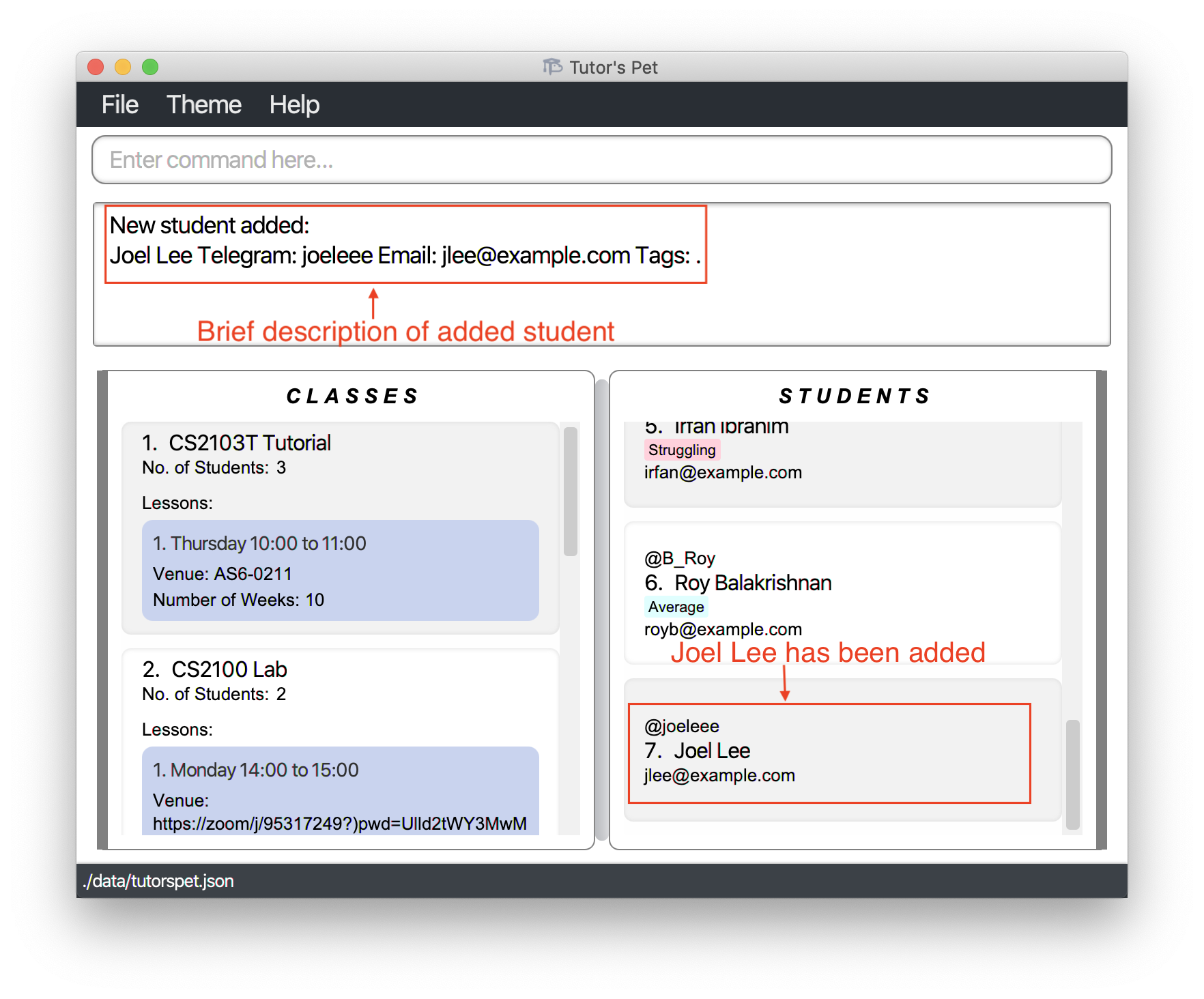This screenshot has width=1204, height=999.
Task: Click the Average tag on Roy
Action: (x=676, y=607)
